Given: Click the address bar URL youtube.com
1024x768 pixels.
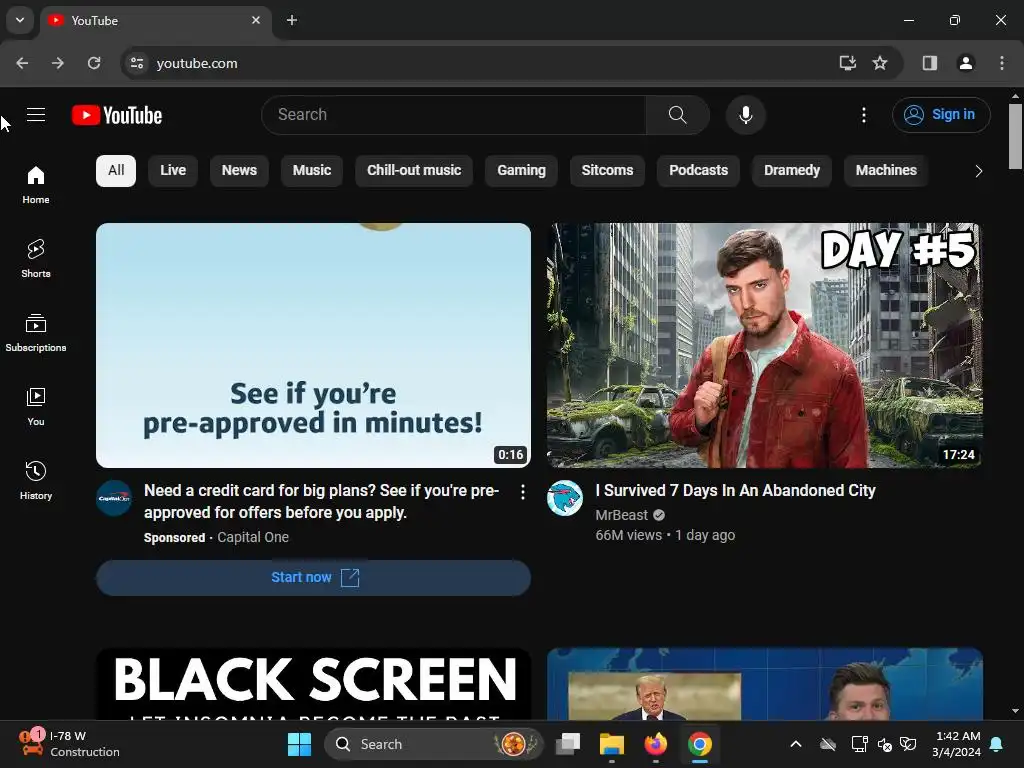Looking at the screenshot, I should click(x=197, y=63).
